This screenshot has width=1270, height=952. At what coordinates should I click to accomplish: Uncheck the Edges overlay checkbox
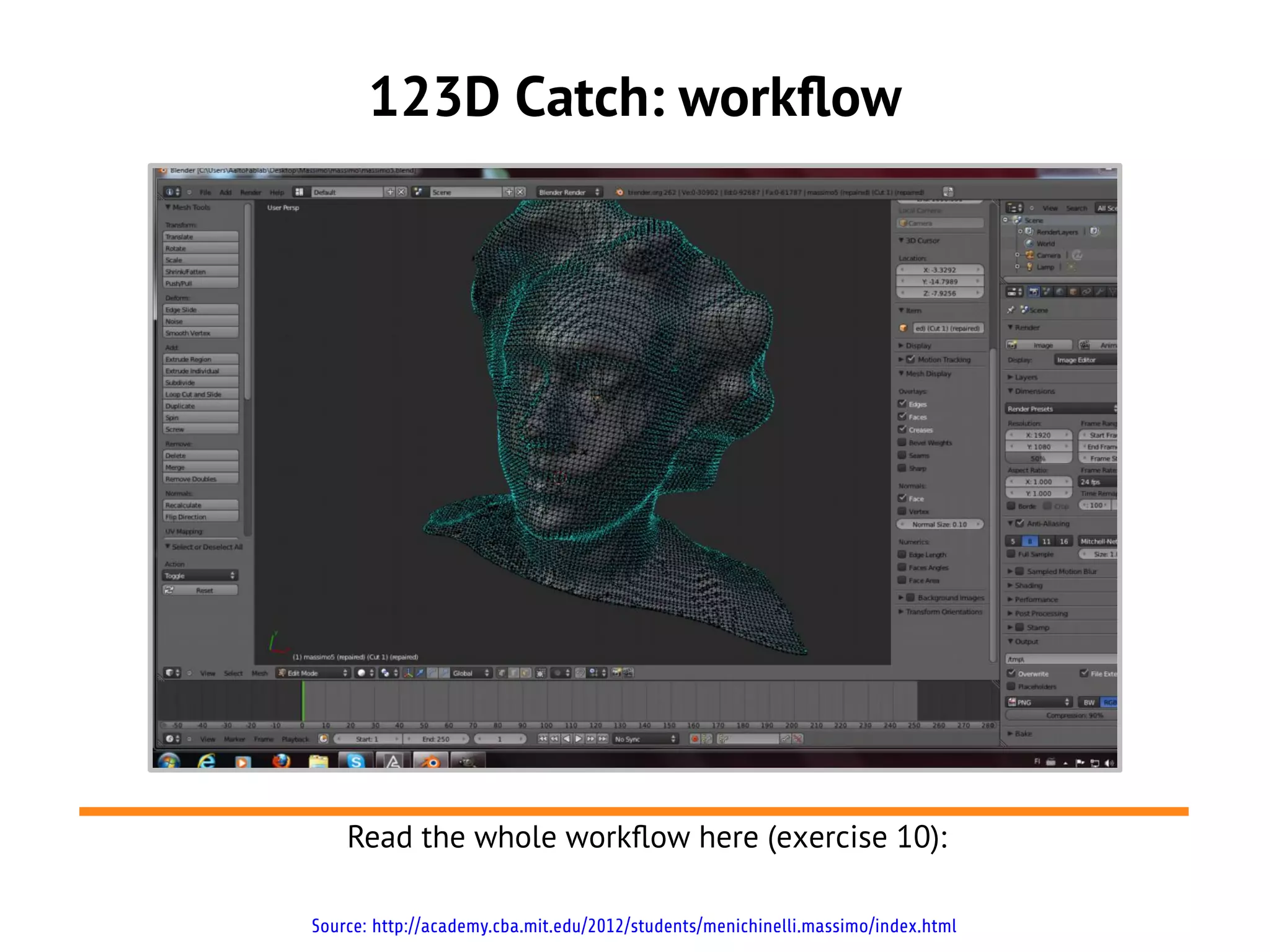(x=902, y=403)
